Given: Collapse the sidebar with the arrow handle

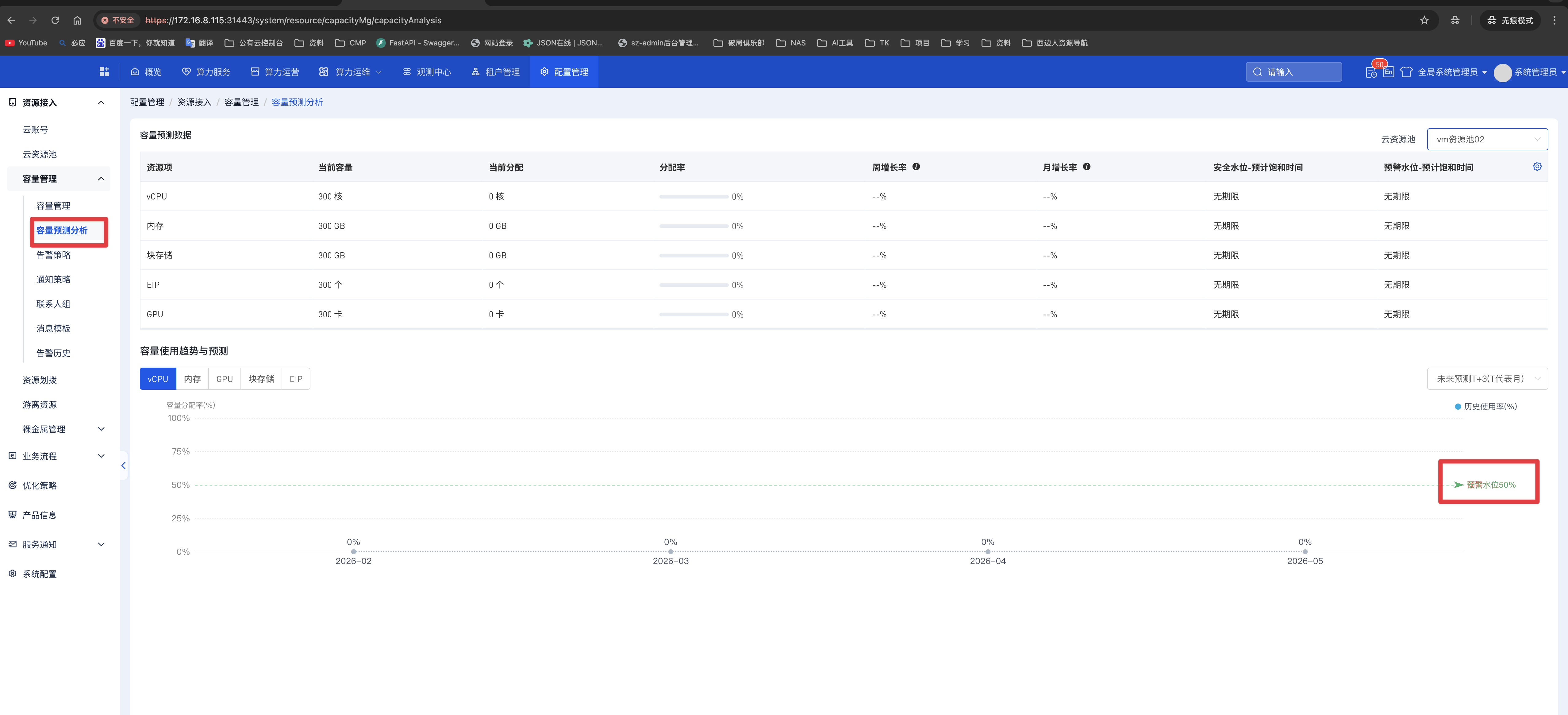Looking at the screenshot, I should (124, 466).
